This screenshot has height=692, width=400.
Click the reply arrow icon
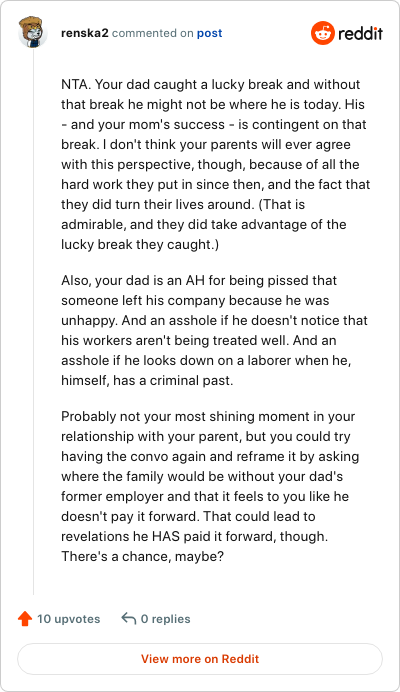pyautogui.click(x=128, y=619)
